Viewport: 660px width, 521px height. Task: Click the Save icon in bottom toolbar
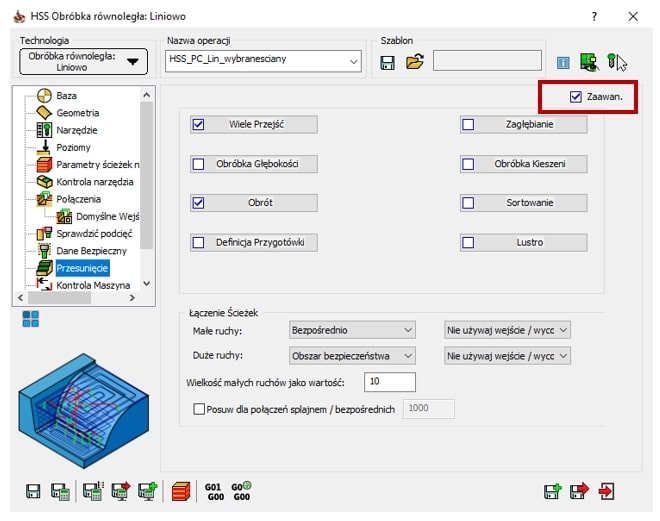click(x=33, y=492)
